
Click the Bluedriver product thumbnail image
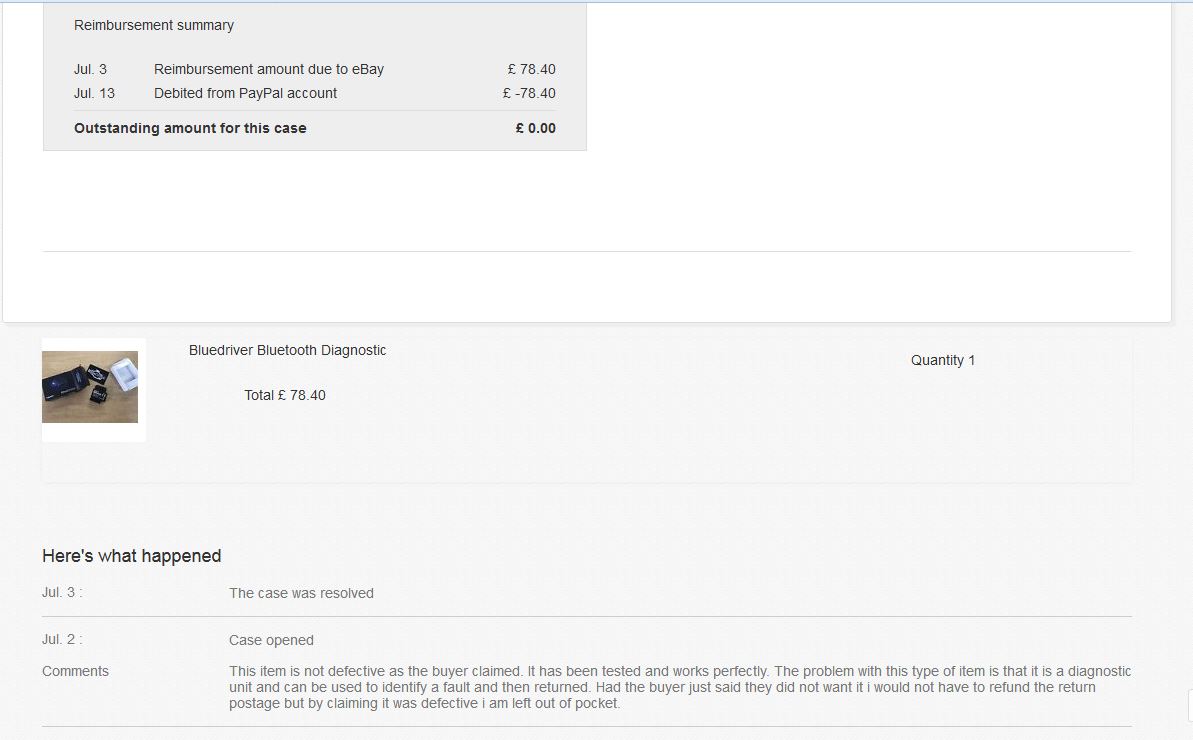pyautogui.click(x=90, y=387)
